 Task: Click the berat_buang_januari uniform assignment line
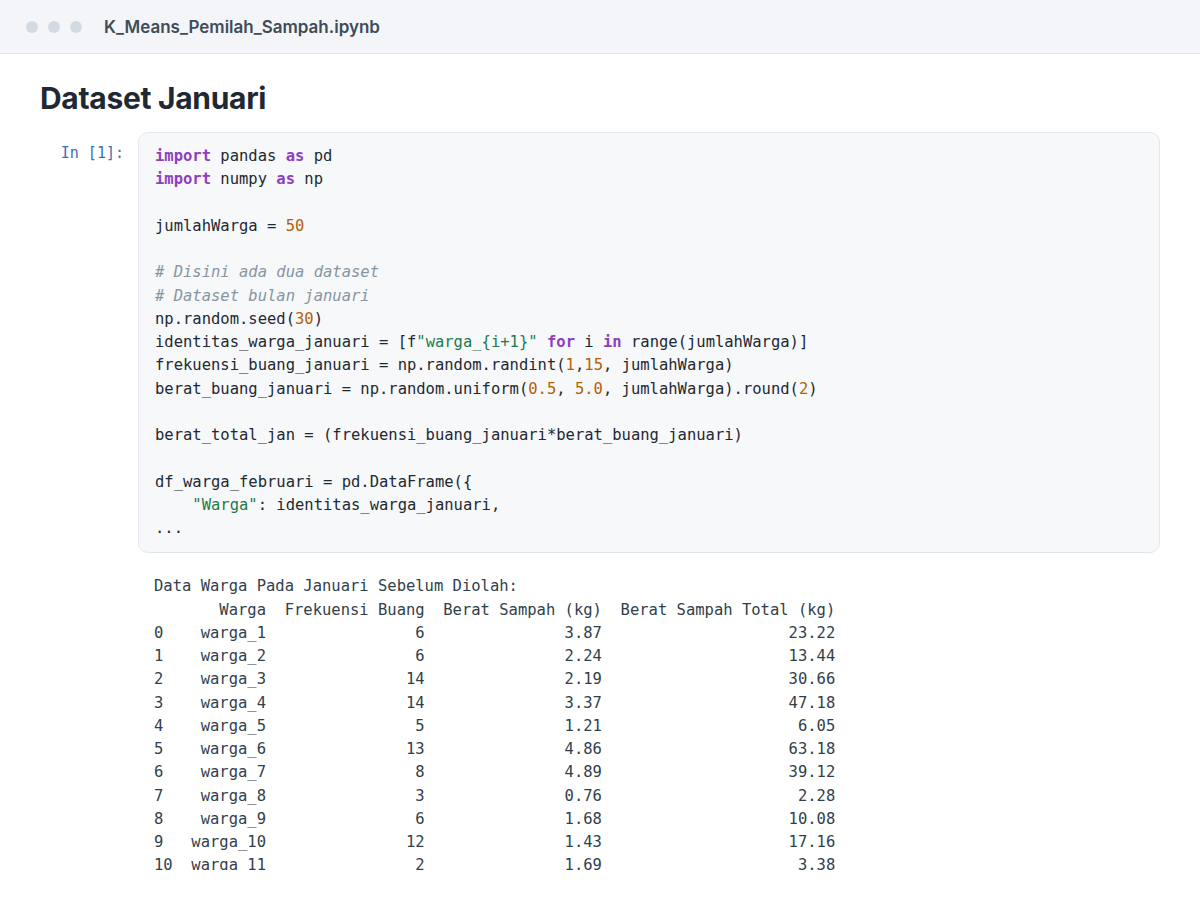pos(486,389)
